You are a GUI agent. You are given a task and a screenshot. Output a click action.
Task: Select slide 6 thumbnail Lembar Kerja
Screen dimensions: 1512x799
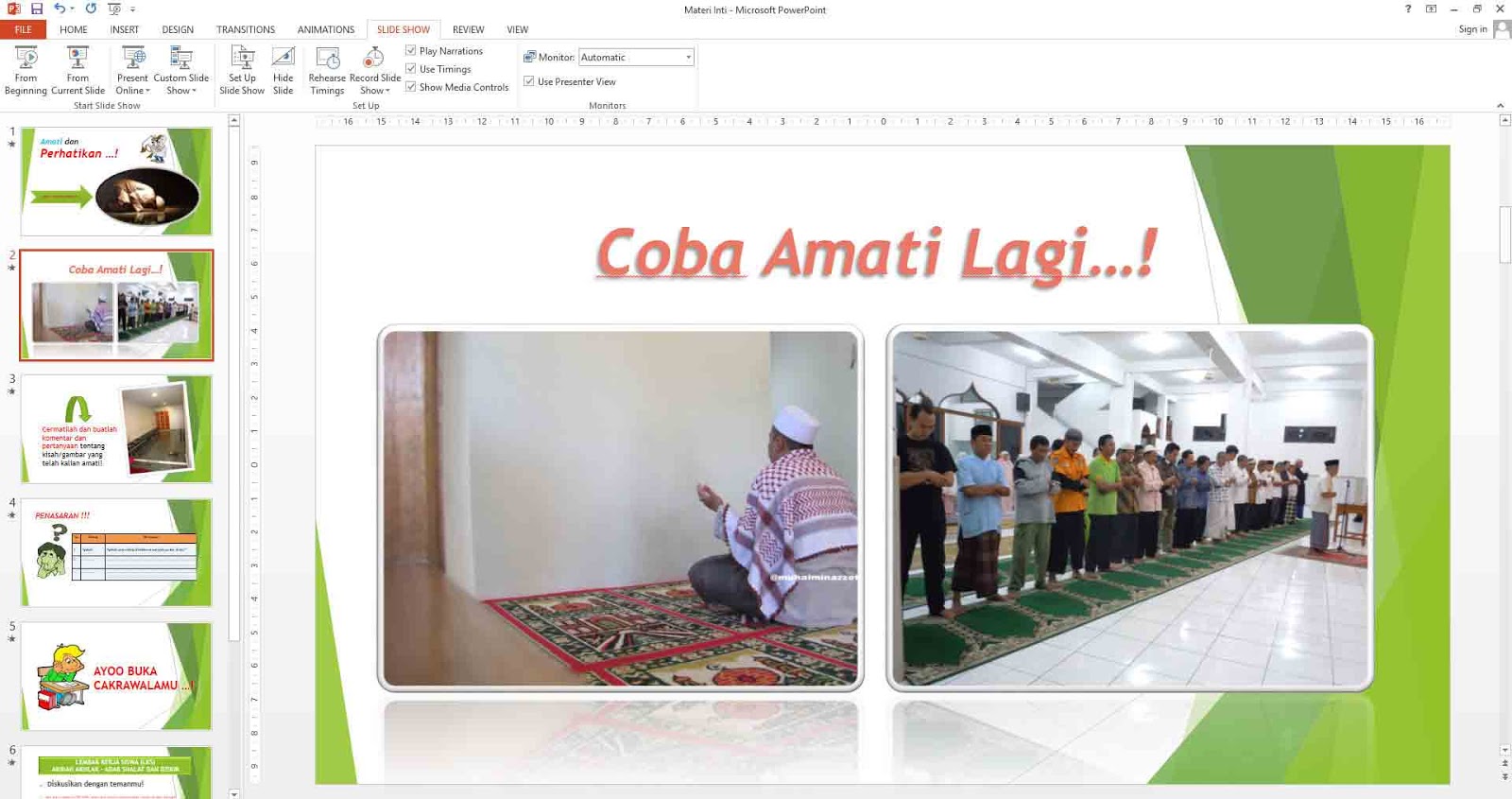coord(116,773)
